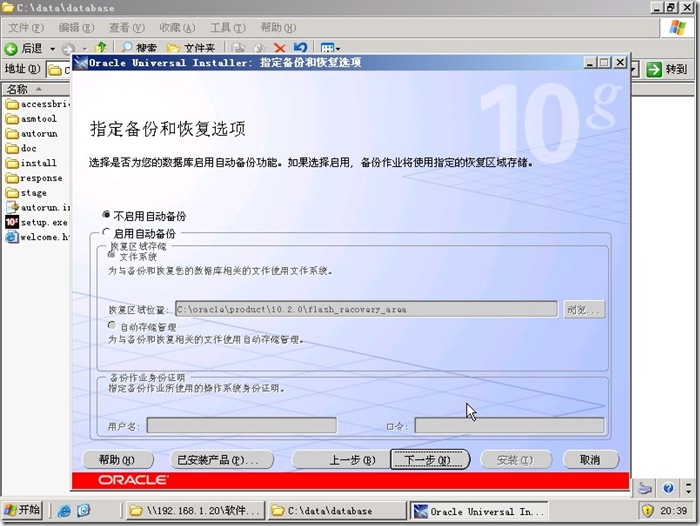700x526 pixels.
Task: Click the 上一步(B) back button
Action: [340, 460]
